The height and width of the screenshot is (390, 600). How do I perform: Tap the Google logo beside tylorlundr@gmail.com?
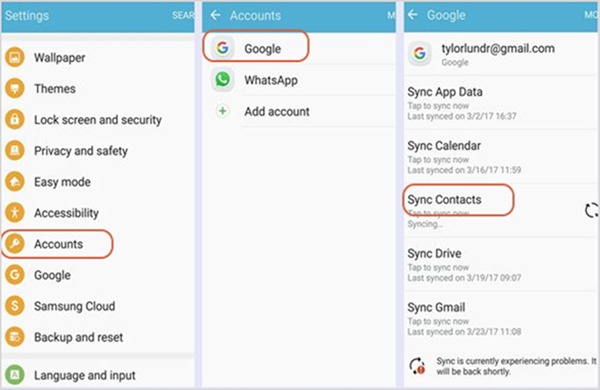[420, 54]
